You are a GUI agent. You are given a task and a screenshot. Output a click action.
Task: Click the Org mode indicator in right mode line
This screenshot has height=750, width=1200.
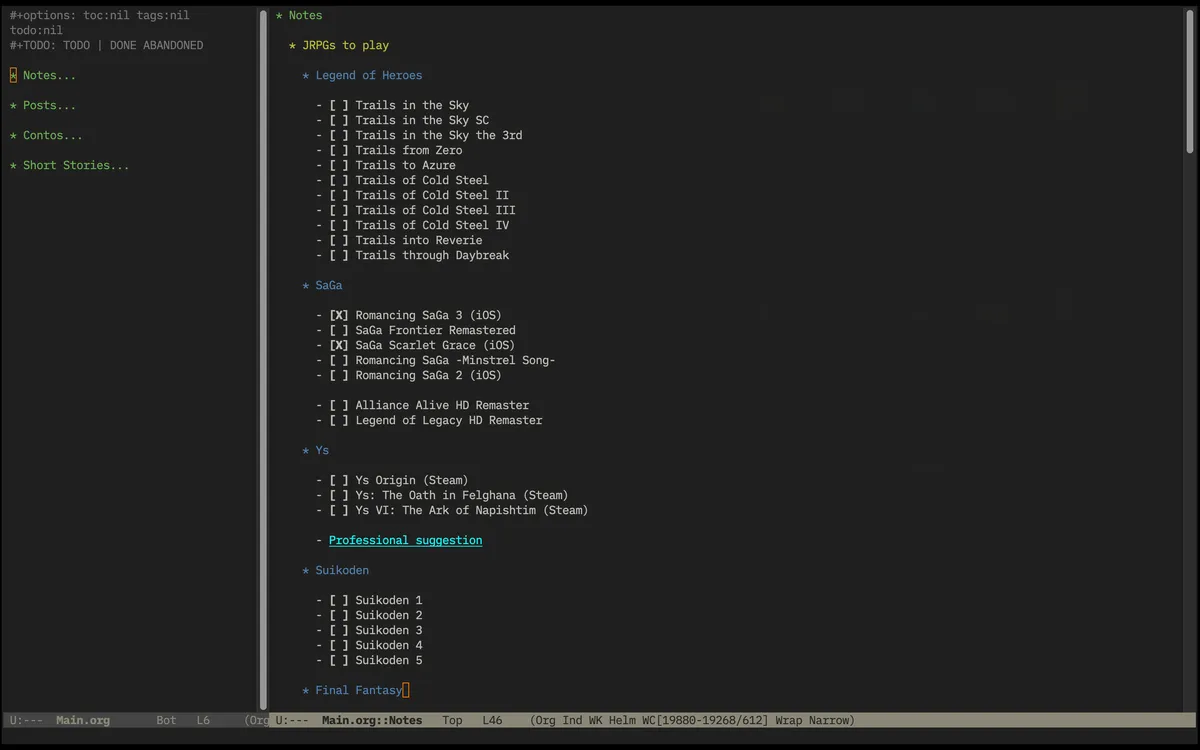[x=545, y=720]
